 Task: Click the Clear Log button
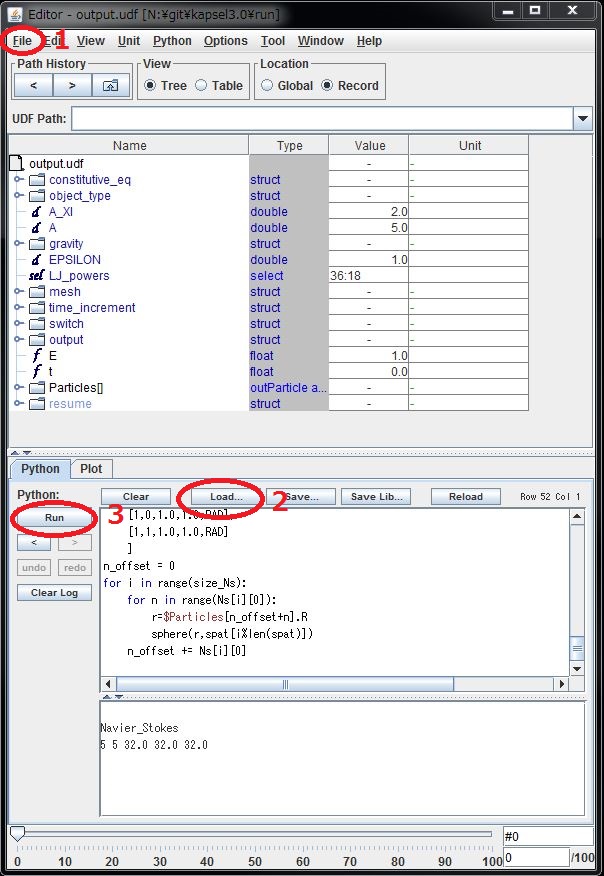pos(54,593)
